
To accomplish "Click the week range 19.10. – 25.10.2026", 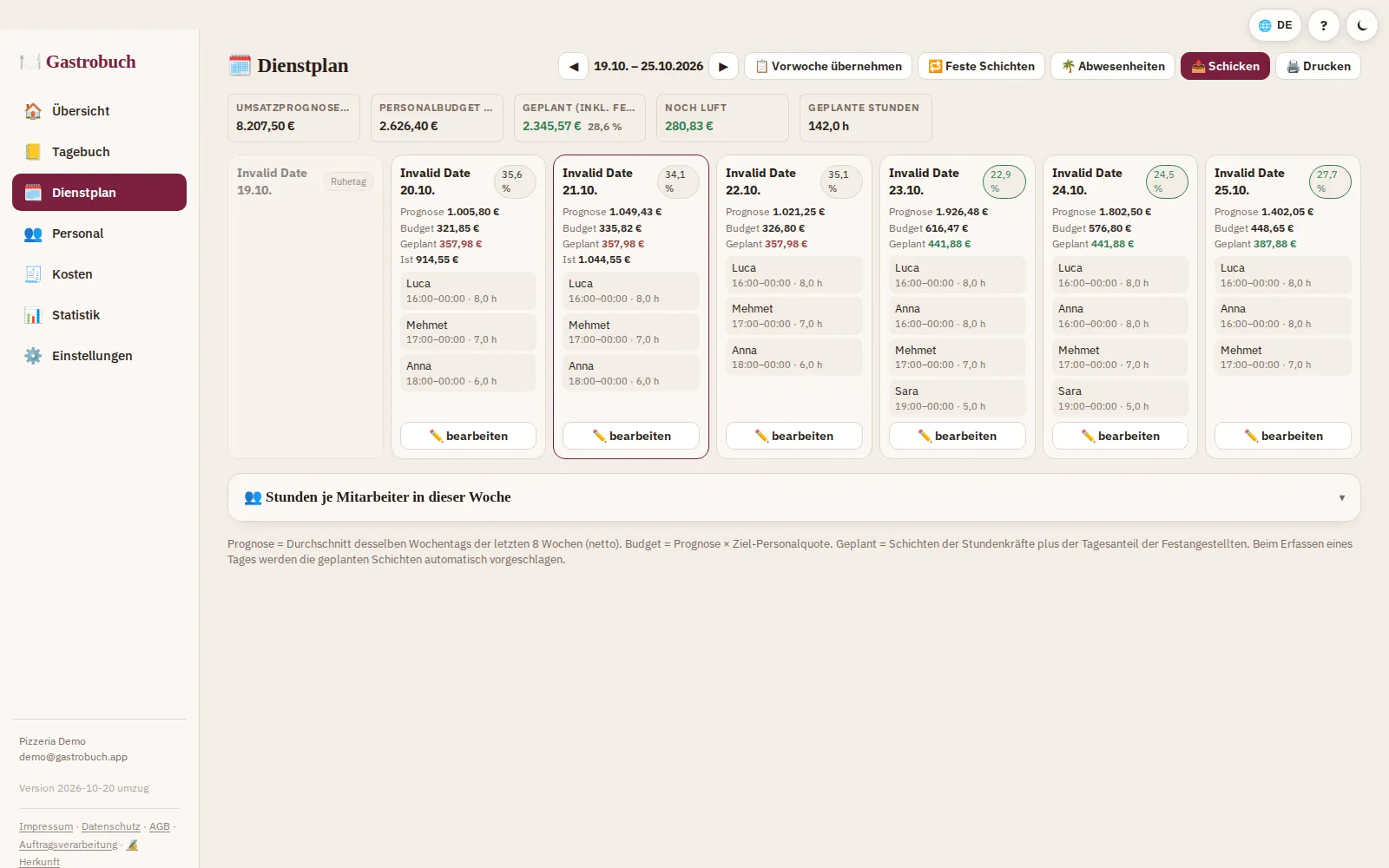I will [x=648, y=66].
